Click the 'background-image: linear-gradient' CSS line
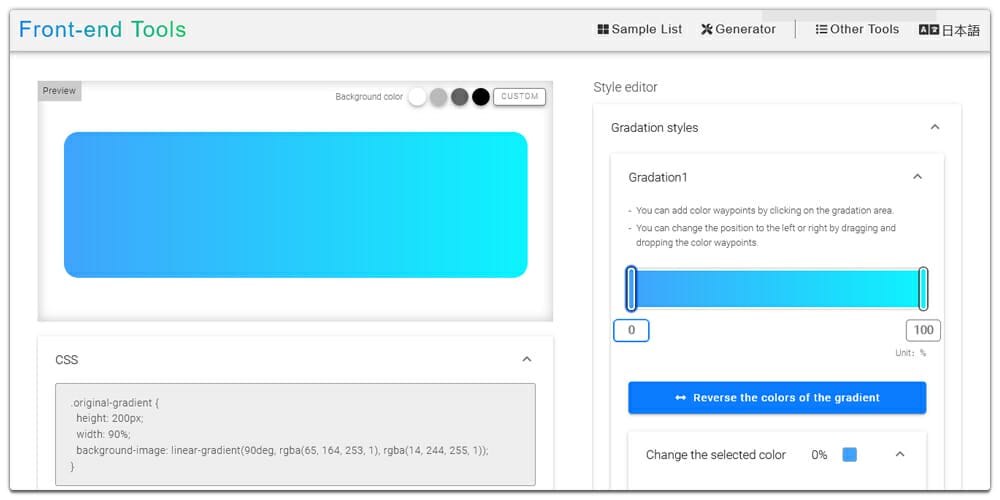The height and width of the screenshot is (500, 1000). pos(282,450)
